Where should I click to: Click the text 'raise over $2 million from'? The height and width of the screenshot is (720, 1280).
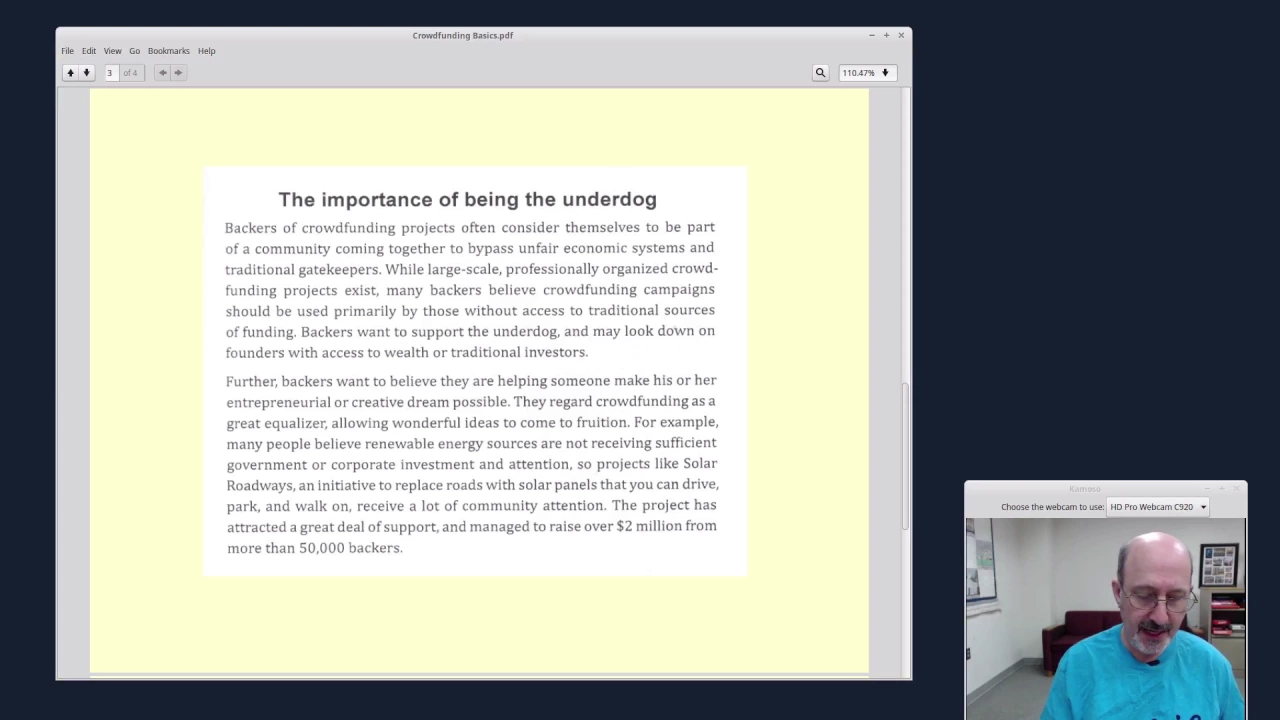[x=633, y=526]
